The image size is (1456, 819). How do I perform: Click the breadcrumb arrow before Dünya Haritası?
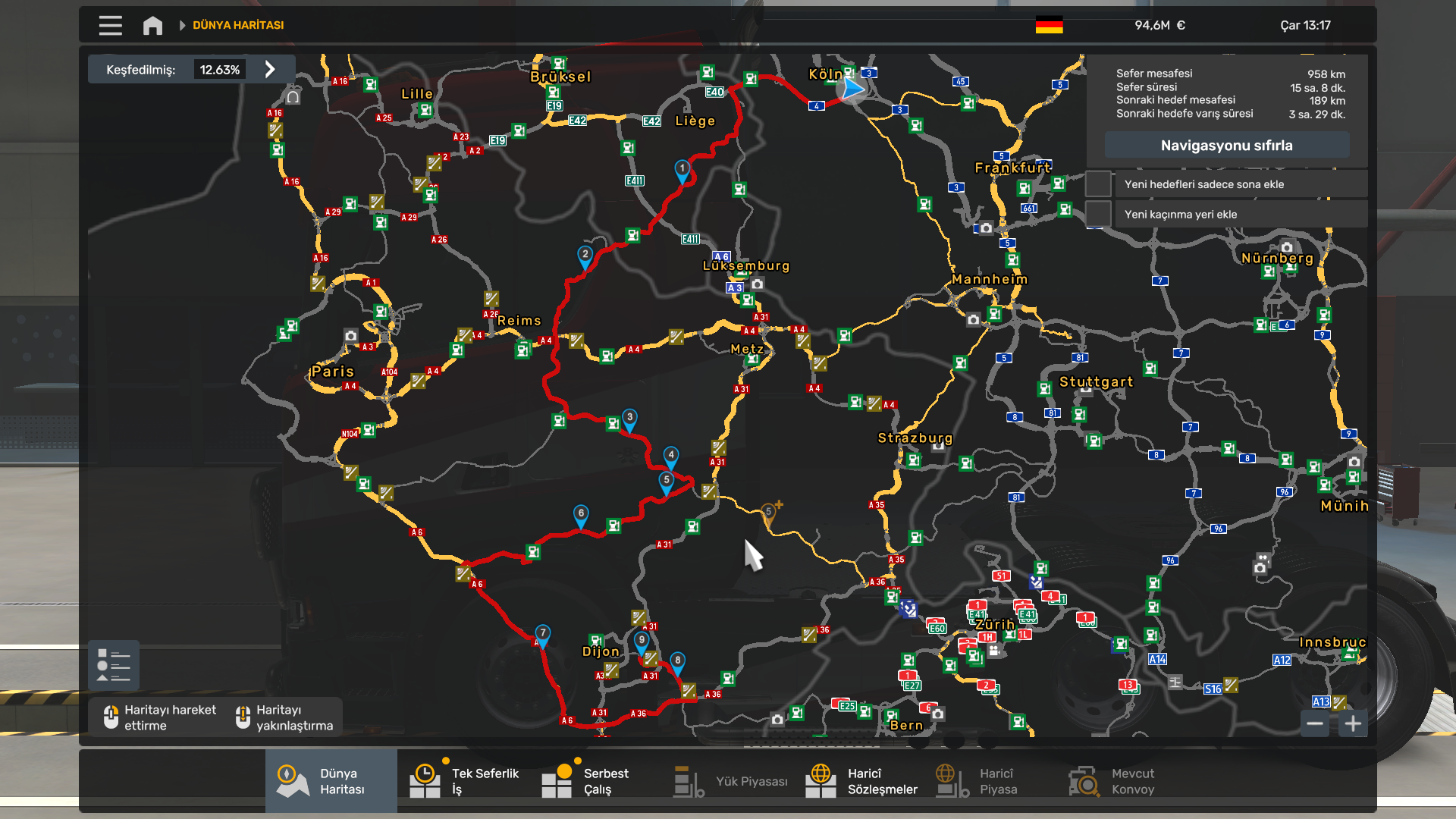182,25
